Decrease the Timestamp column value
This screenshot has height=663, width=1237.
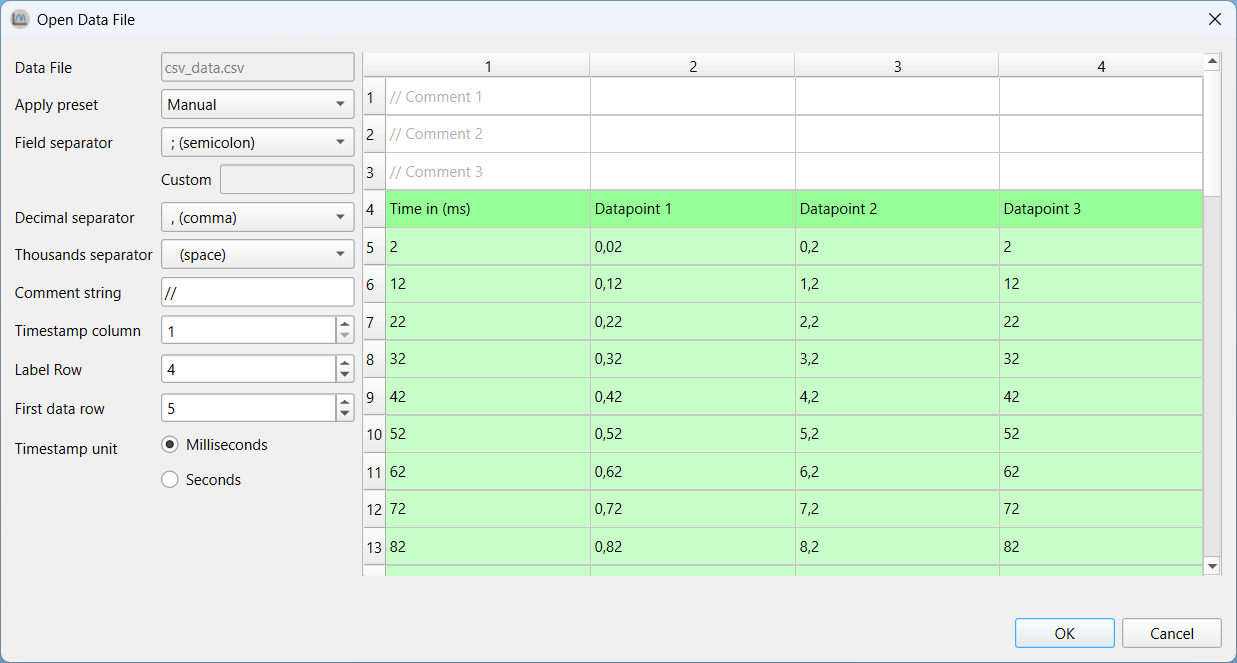click(345, 337)
